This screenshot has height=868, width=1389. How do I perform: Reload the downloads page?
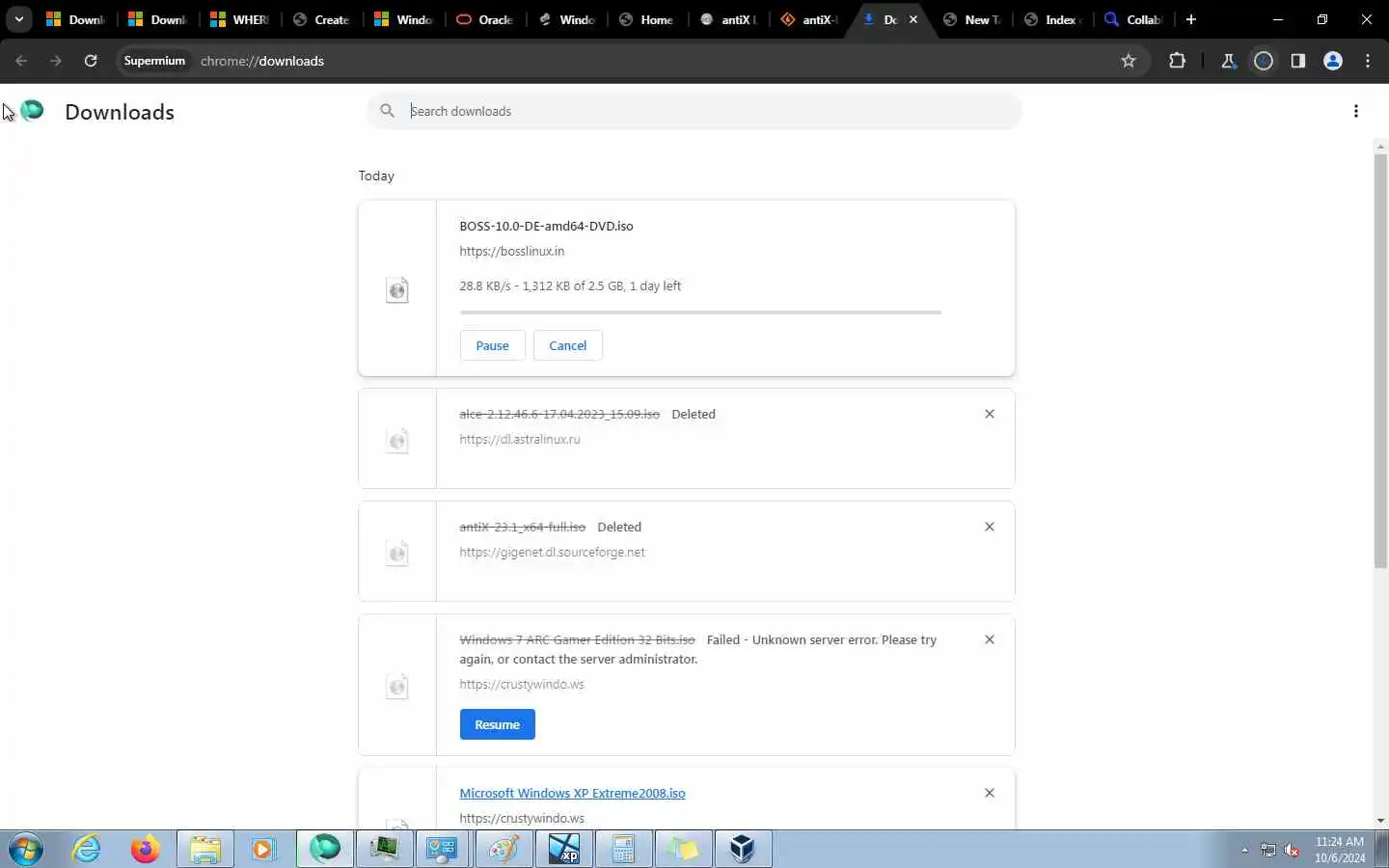[x=91, y=61]
